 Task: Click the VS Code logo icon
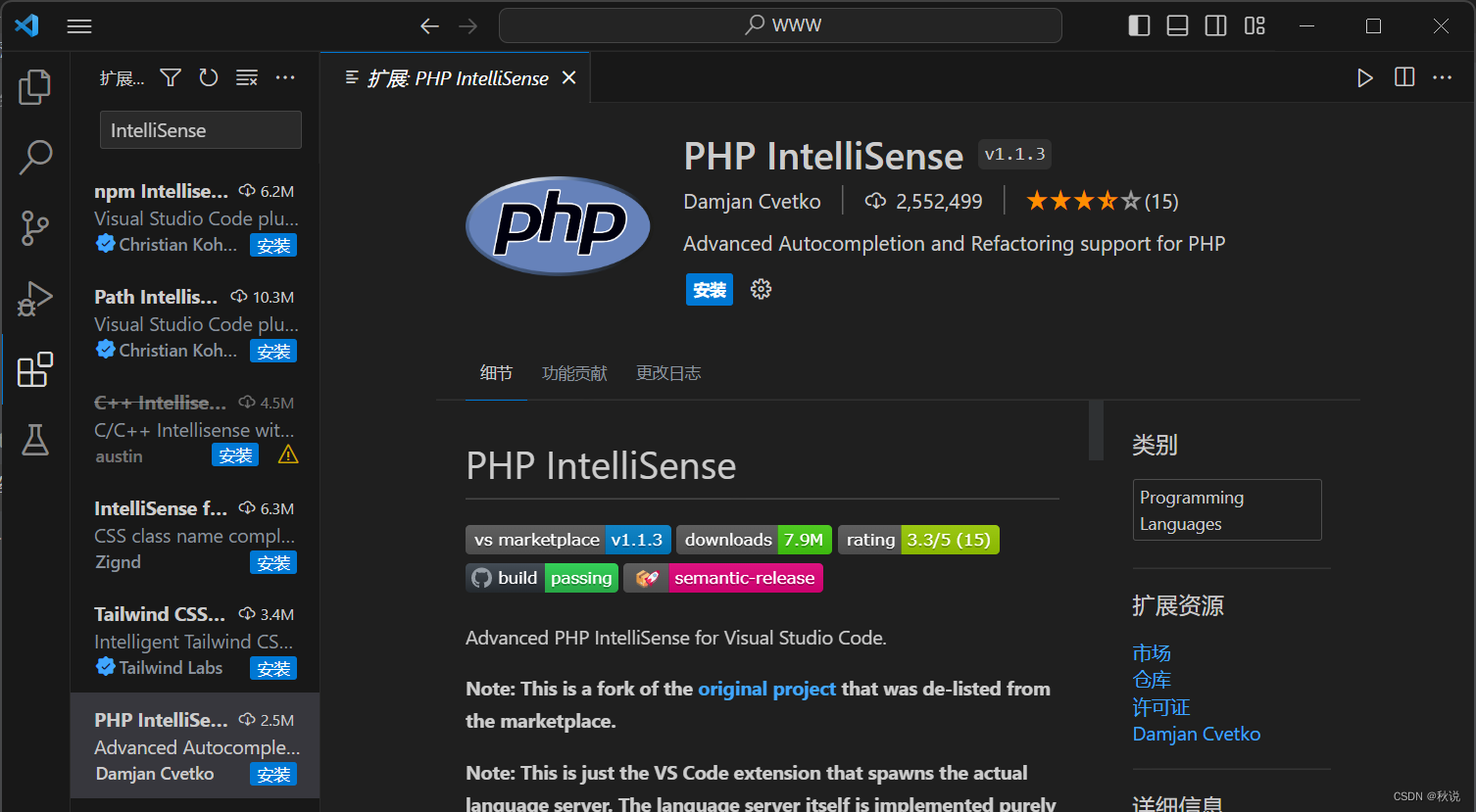point(26,25)
